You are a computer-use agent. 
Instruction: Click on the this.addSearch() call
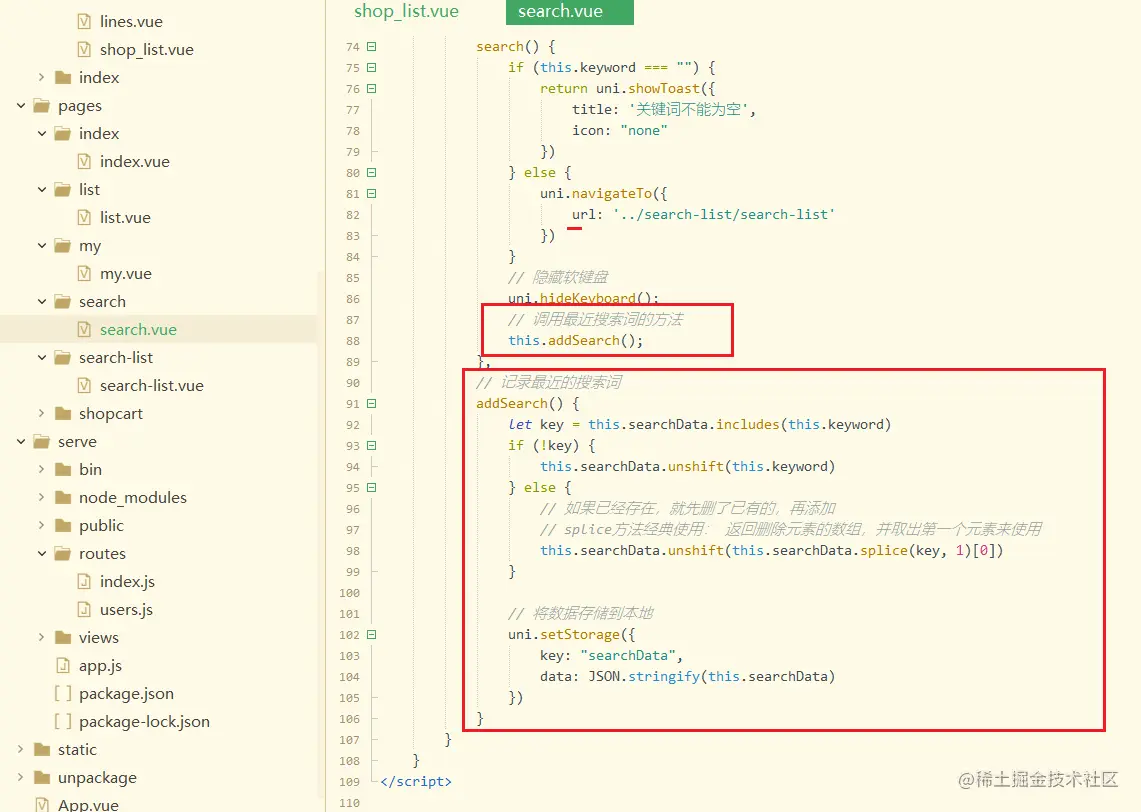click(x=576, y=341)
